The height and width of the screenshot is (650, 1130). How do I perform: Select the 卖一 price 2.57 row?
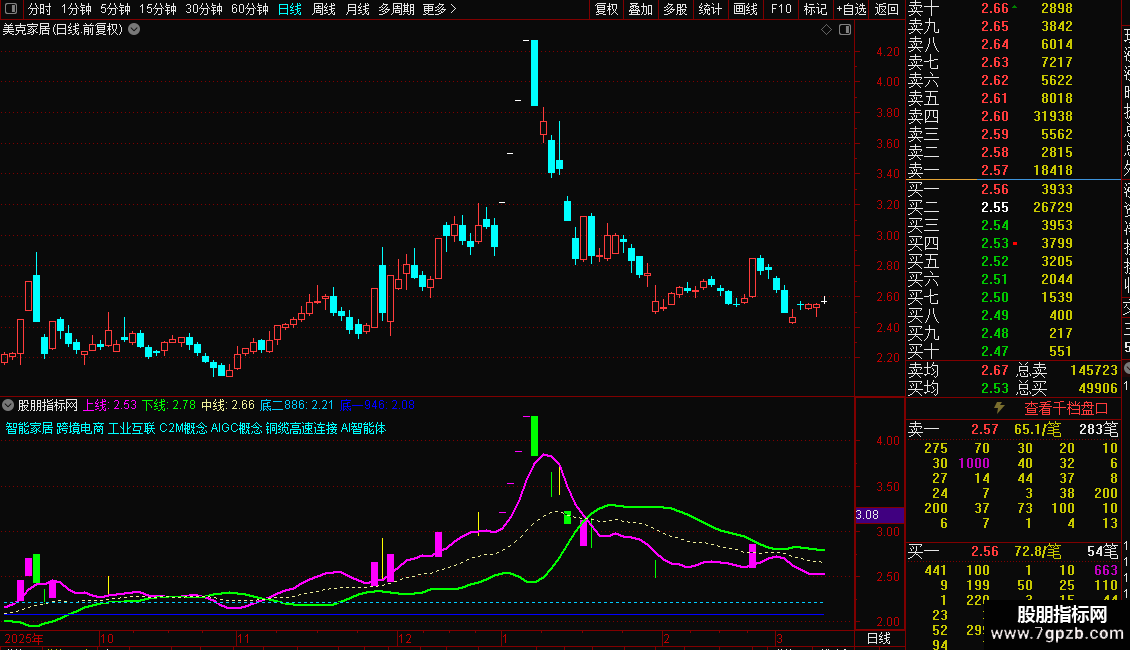click(1013, 170)
